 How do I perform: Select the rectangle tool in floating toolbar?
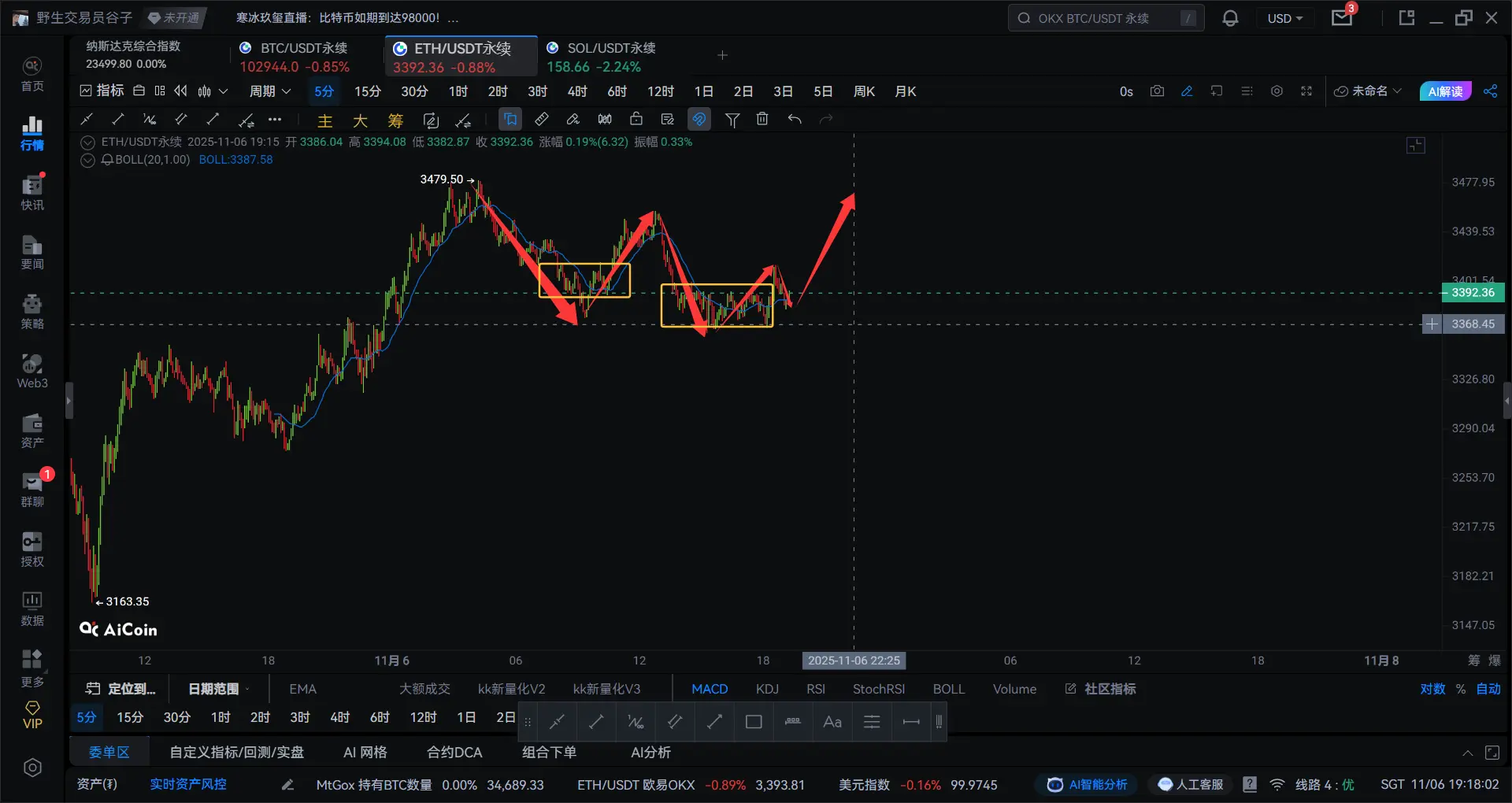(x=754, y=722)
